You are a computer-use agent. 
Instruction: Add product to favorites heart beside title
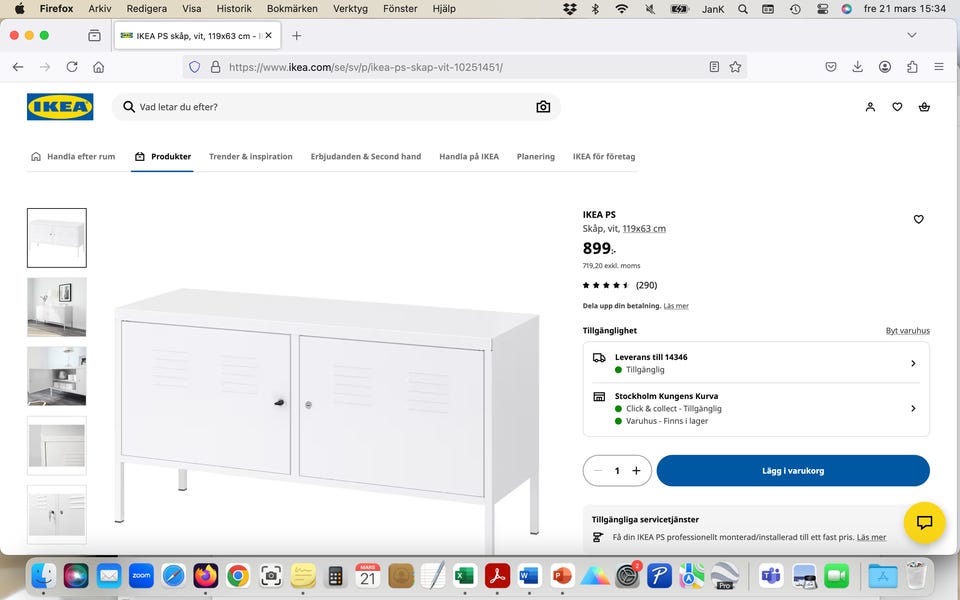click(x=918, y=219)
